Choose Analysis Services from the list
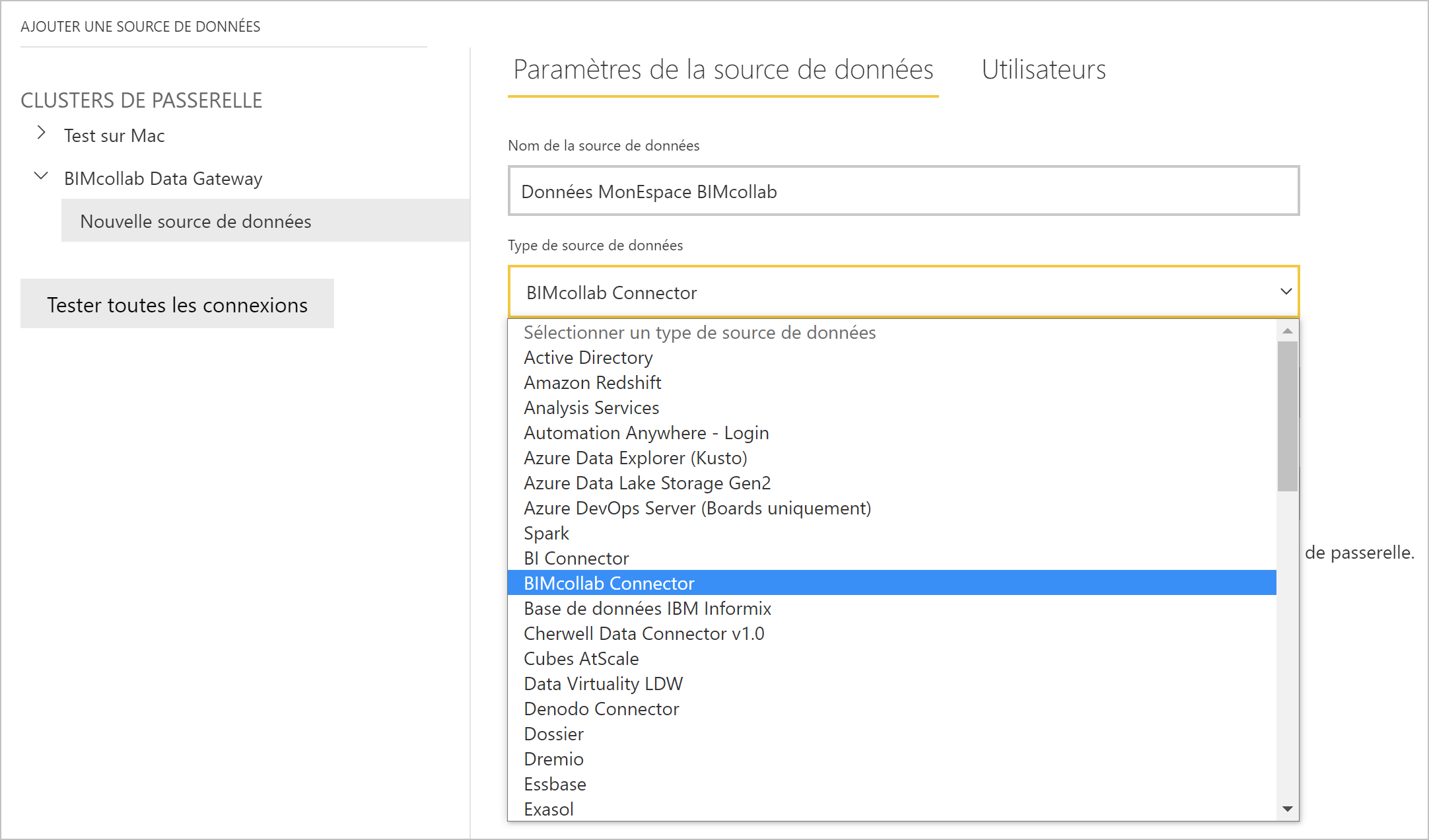Screen dimensions: 1429x840 point(891,407)
